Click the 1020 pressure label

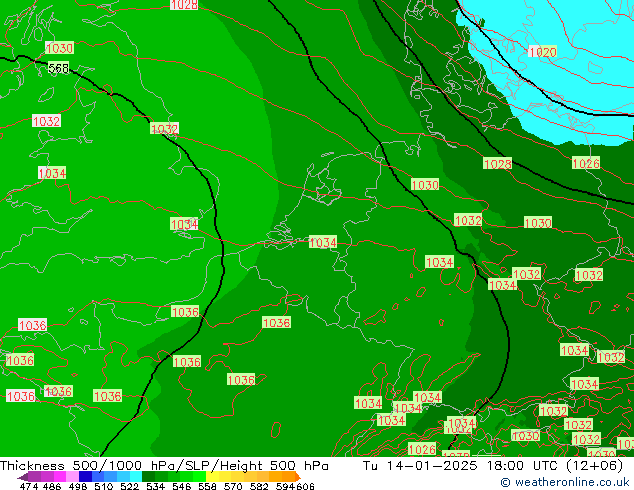542,52
